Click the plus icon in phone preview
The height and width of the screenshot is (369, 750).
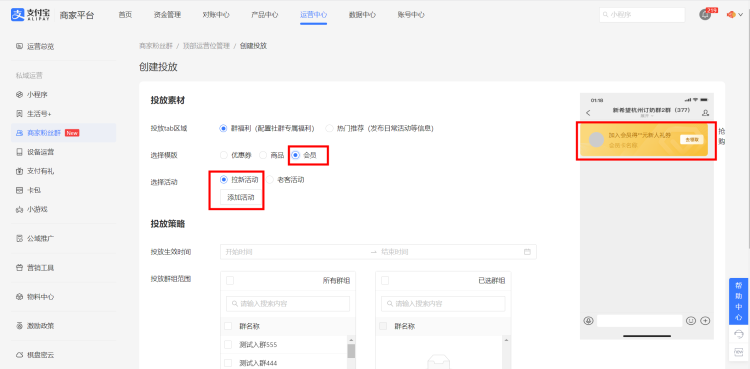[705, 321]
